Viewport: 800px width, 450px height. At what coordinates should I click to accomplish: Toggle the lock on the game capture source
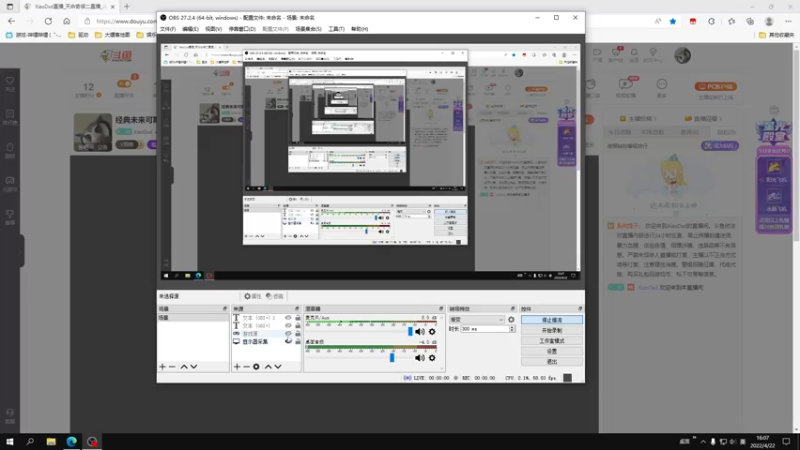pos(297,333)
